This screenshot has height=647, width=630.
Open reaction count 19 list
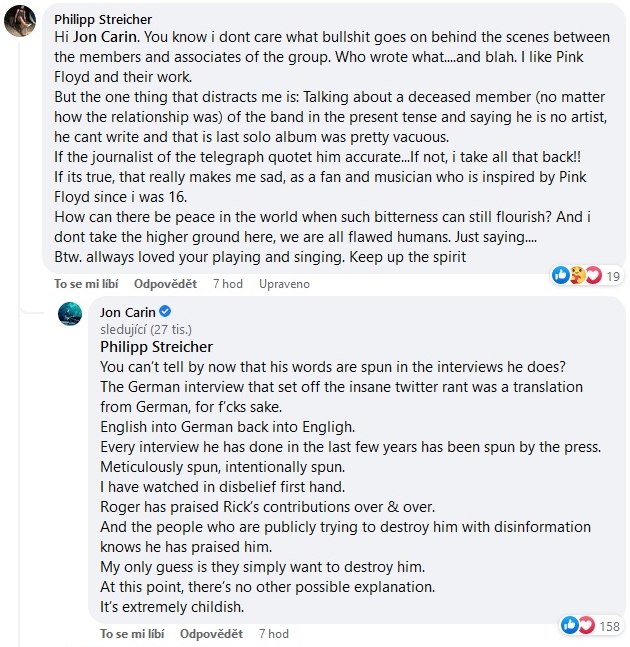pyautogui.click(x=614, y=276)
